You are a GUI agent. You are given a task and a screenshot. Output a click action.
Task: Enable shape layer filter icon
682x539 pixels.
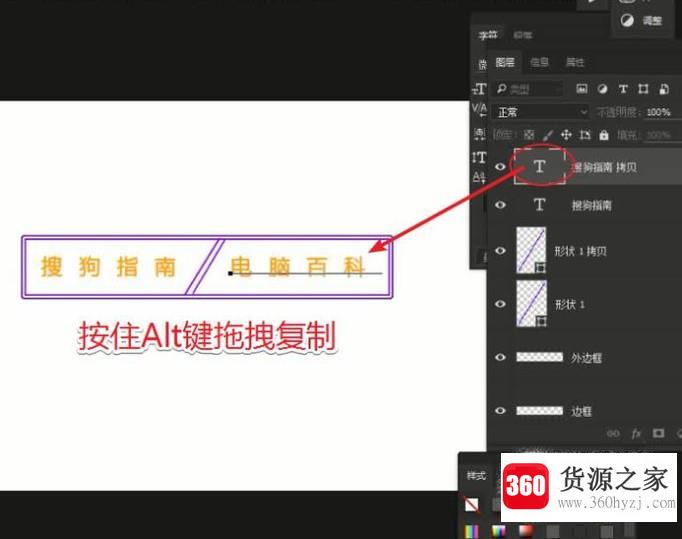click(643, 89)
